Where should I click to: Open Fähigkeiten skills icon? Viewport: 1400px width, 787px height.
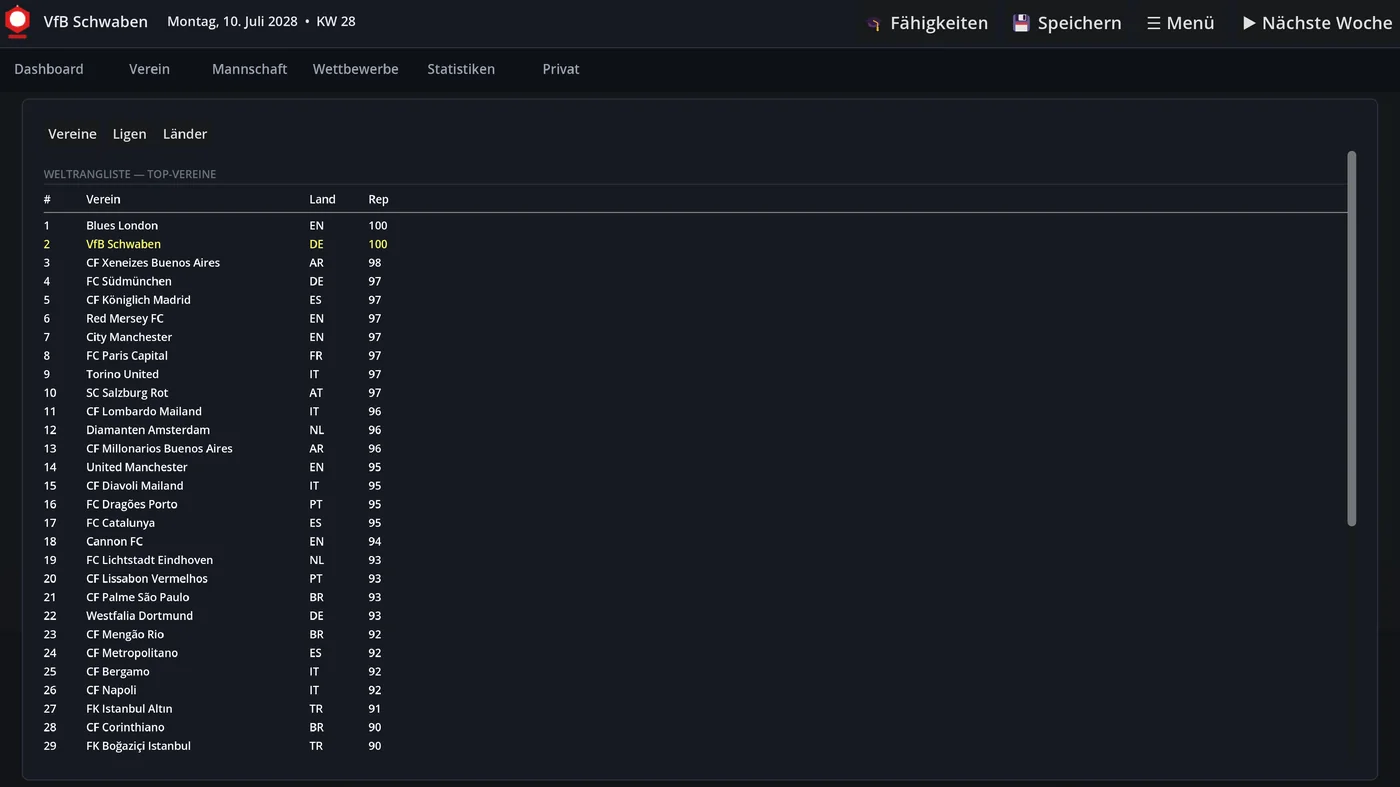coord(873,23)
